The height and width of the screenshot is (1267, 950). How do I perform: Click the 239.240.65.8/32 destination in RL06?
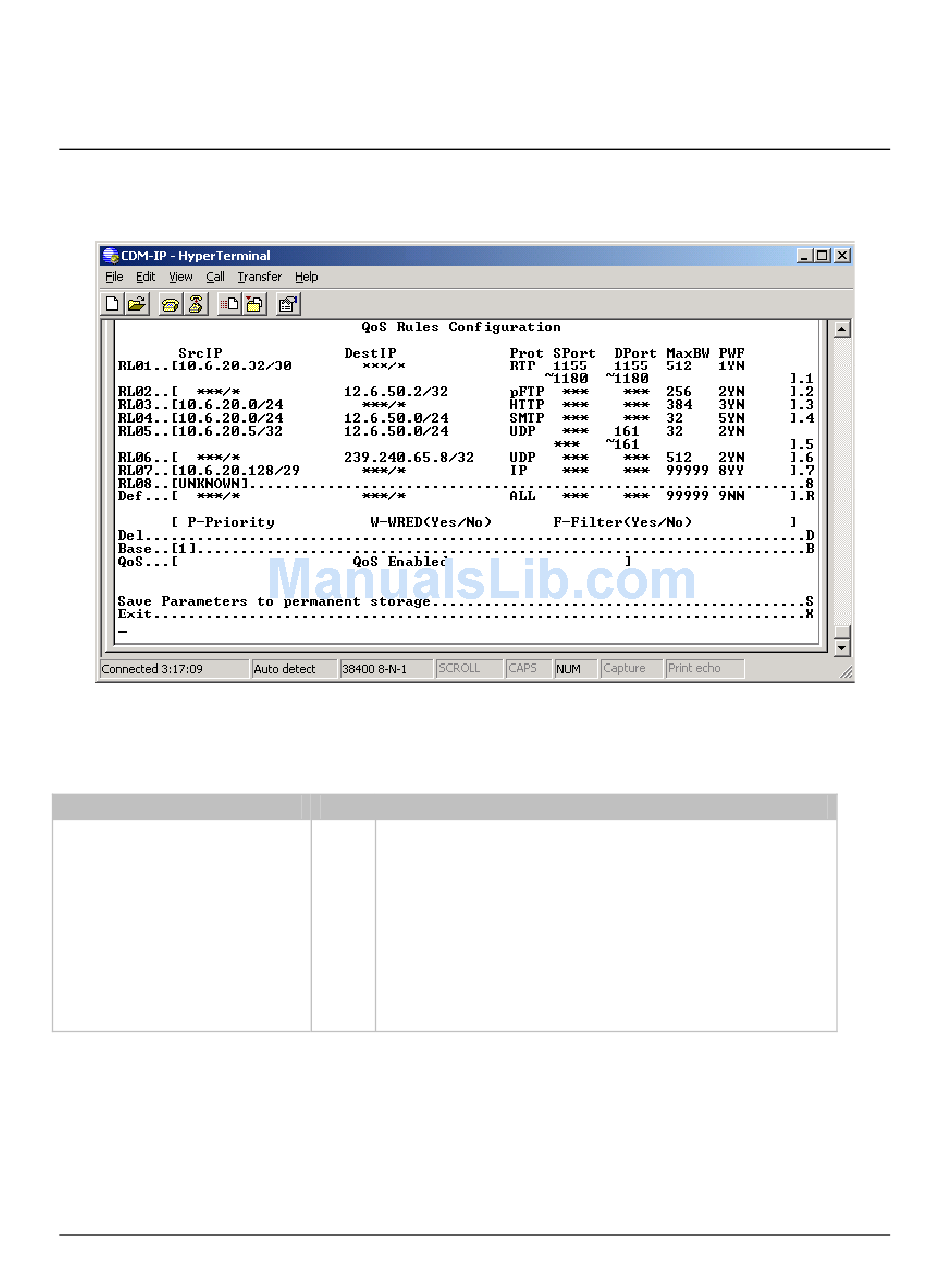[x=409, y=457]
